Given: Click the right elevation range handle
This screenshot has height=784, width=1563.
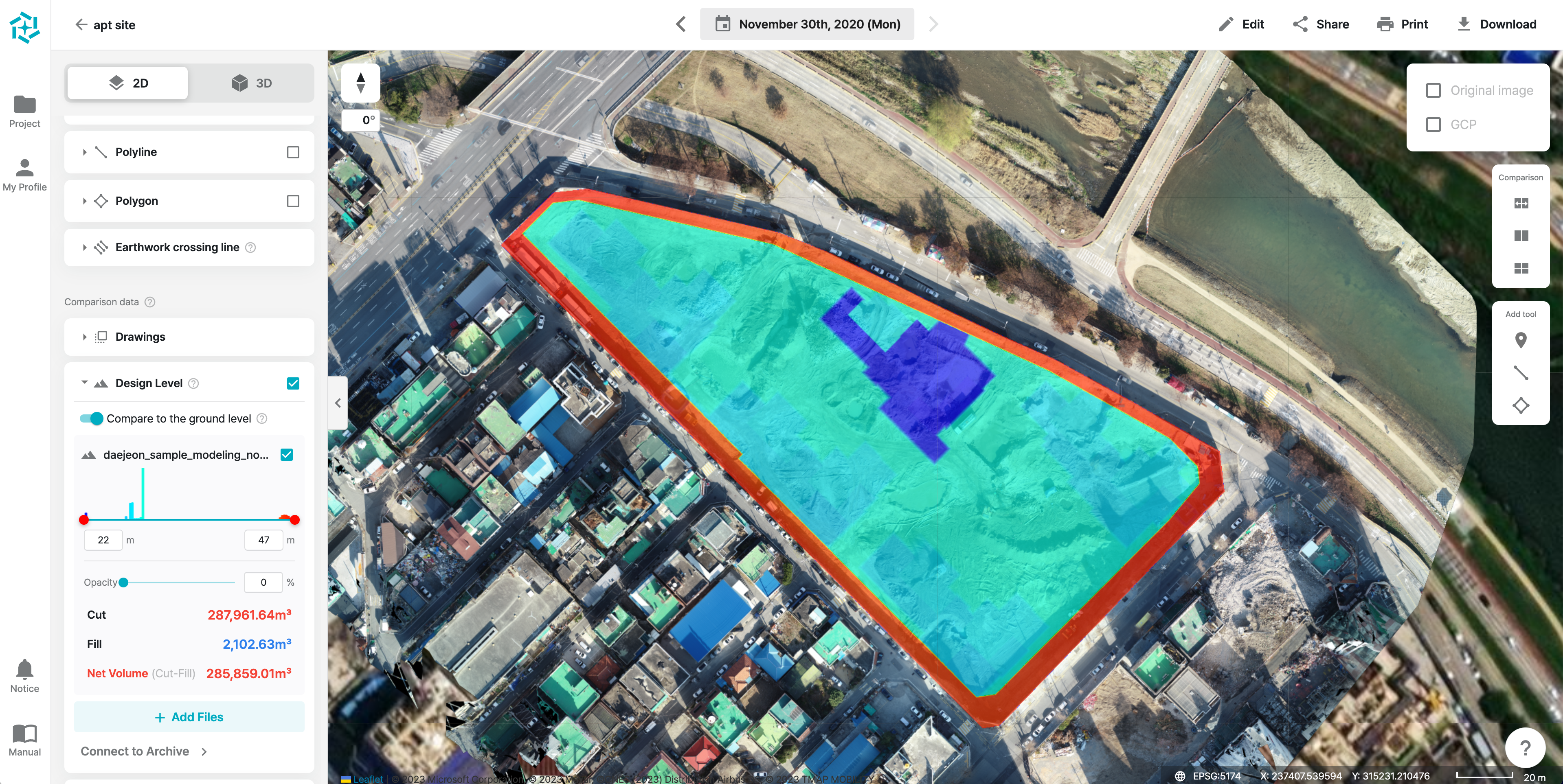Looking at the screenshot, I should point(295,520).
